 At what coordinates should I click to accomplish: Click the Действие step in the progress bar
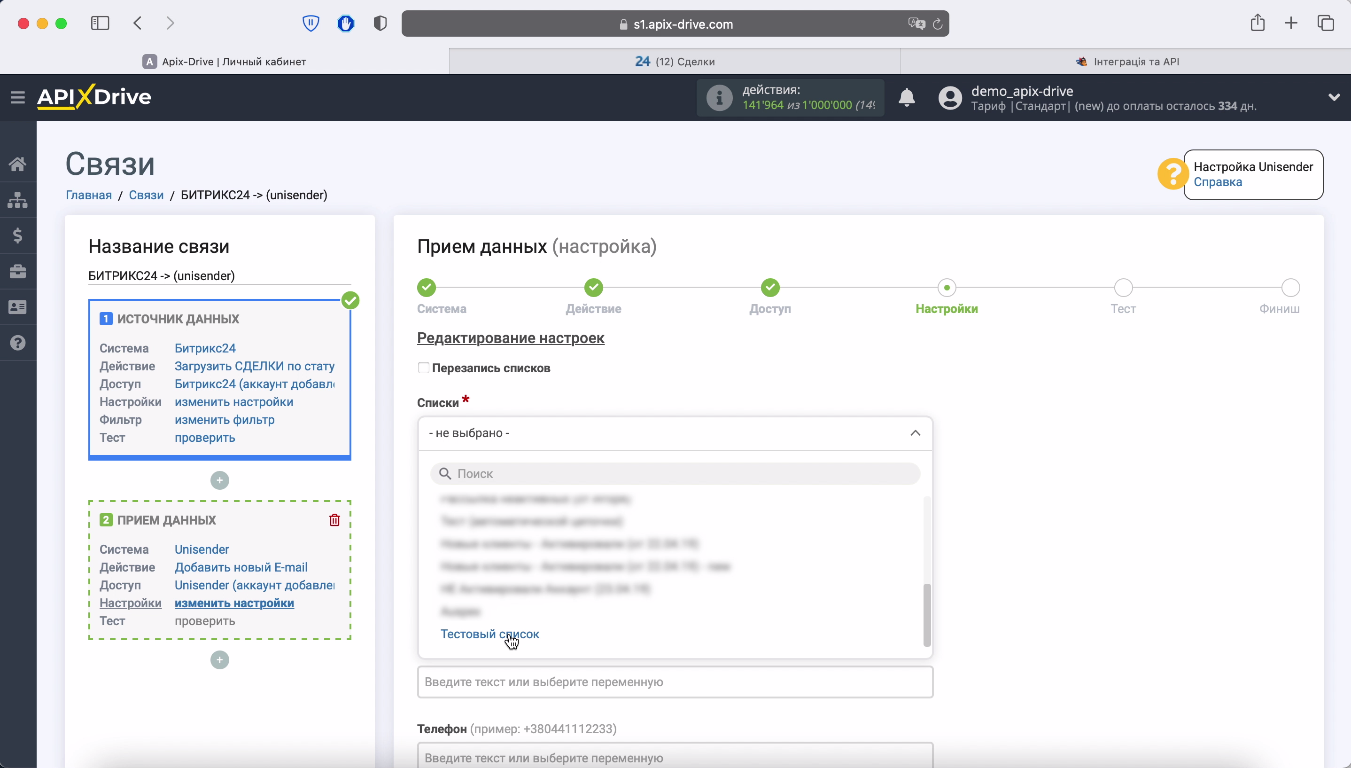point(594,288)
